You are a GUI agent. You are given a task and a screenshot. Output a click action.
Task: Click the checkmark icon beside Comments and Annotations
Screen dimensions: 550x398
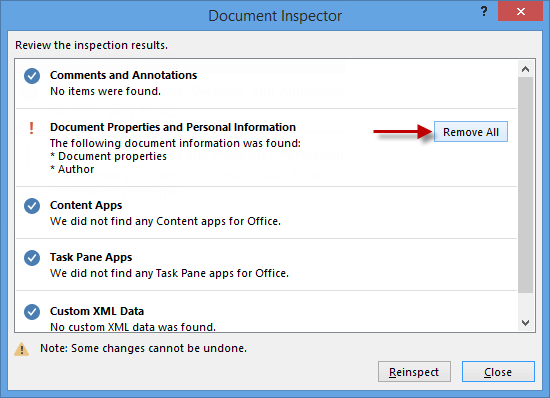click(32, 76)
